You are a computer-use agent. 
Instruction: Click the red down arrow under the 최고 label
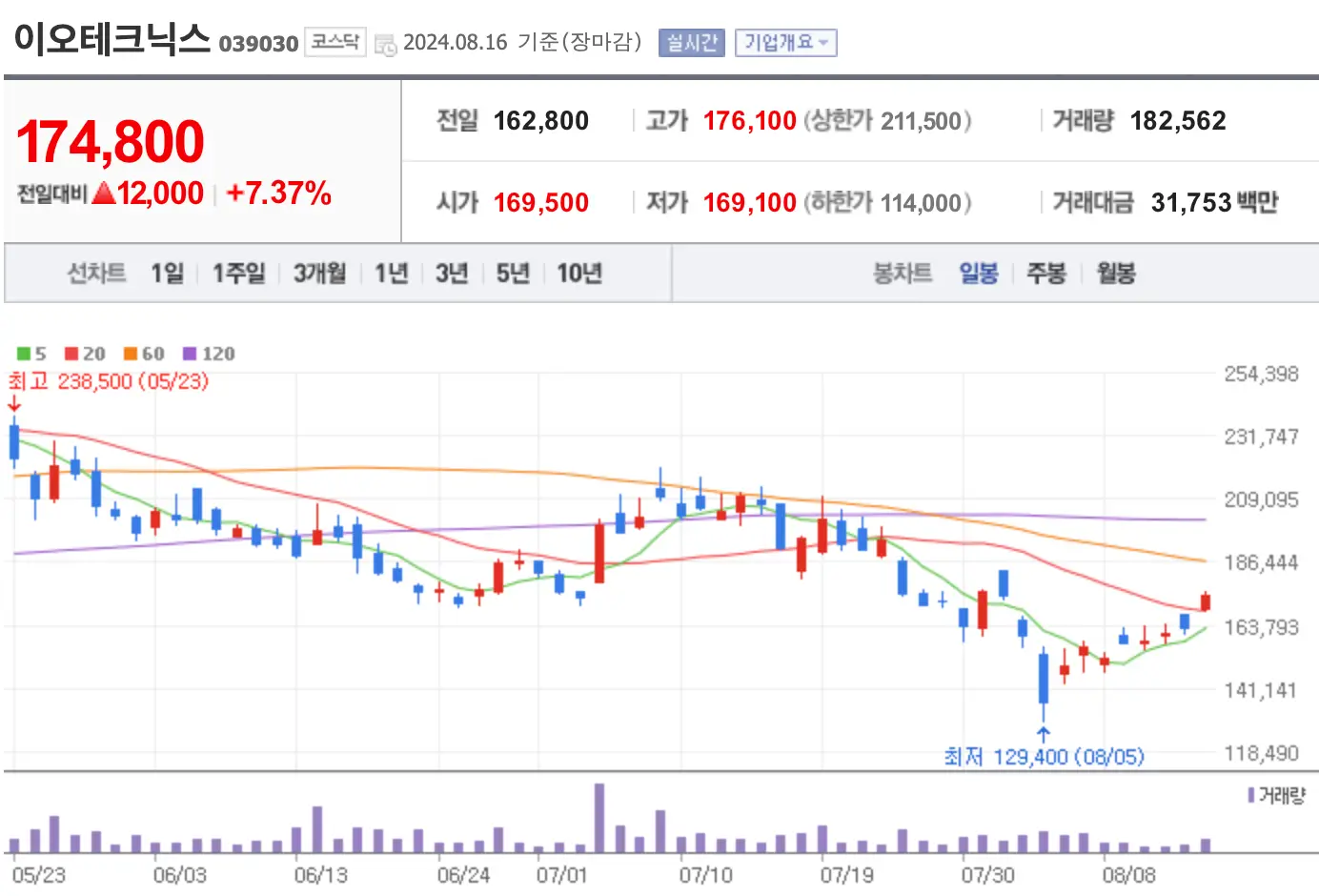point(14,403)
